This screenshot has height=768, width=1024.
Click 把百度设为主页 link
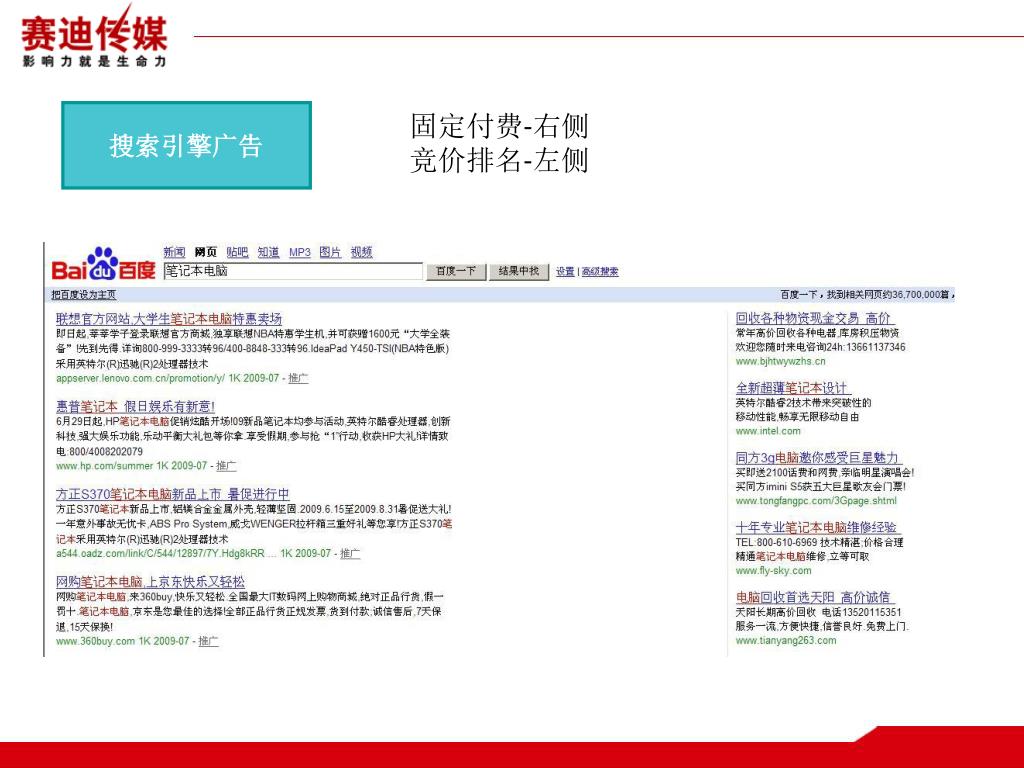click(84, 295)
